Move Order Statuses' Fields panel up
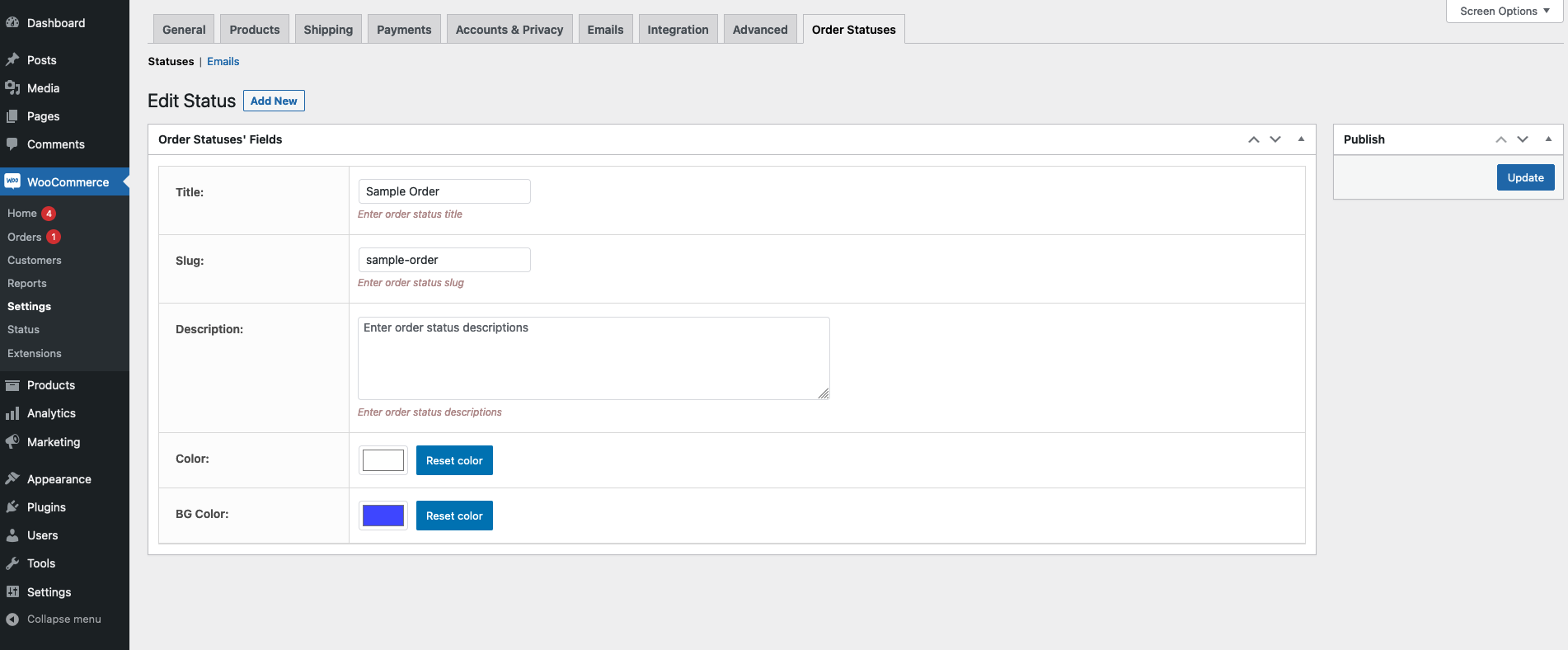Viewport: 1568px width, 650px height. 1254,139
